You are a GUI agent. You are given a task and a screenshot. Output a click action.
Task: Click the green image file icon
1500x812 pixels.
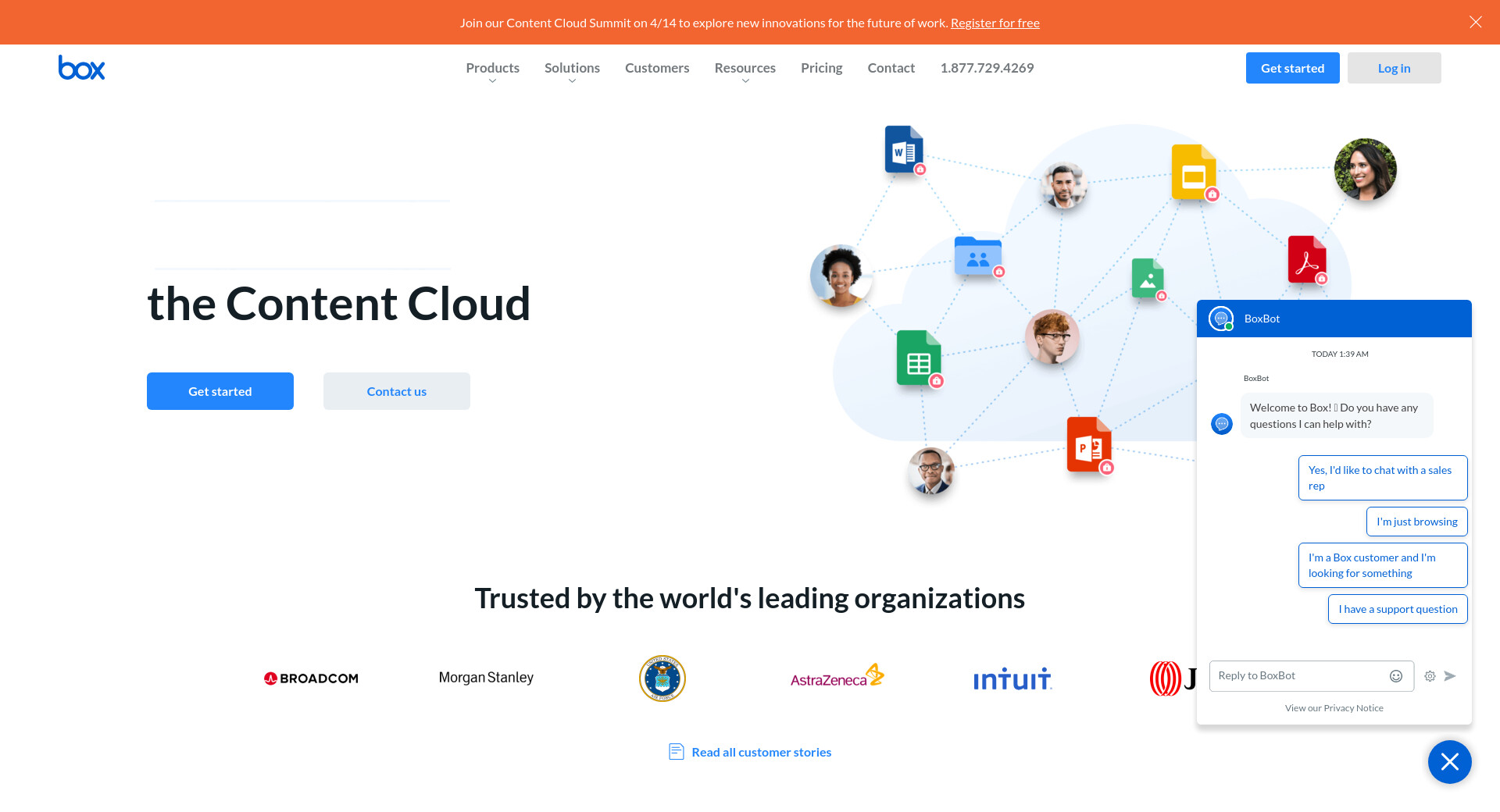point(1148,279)
